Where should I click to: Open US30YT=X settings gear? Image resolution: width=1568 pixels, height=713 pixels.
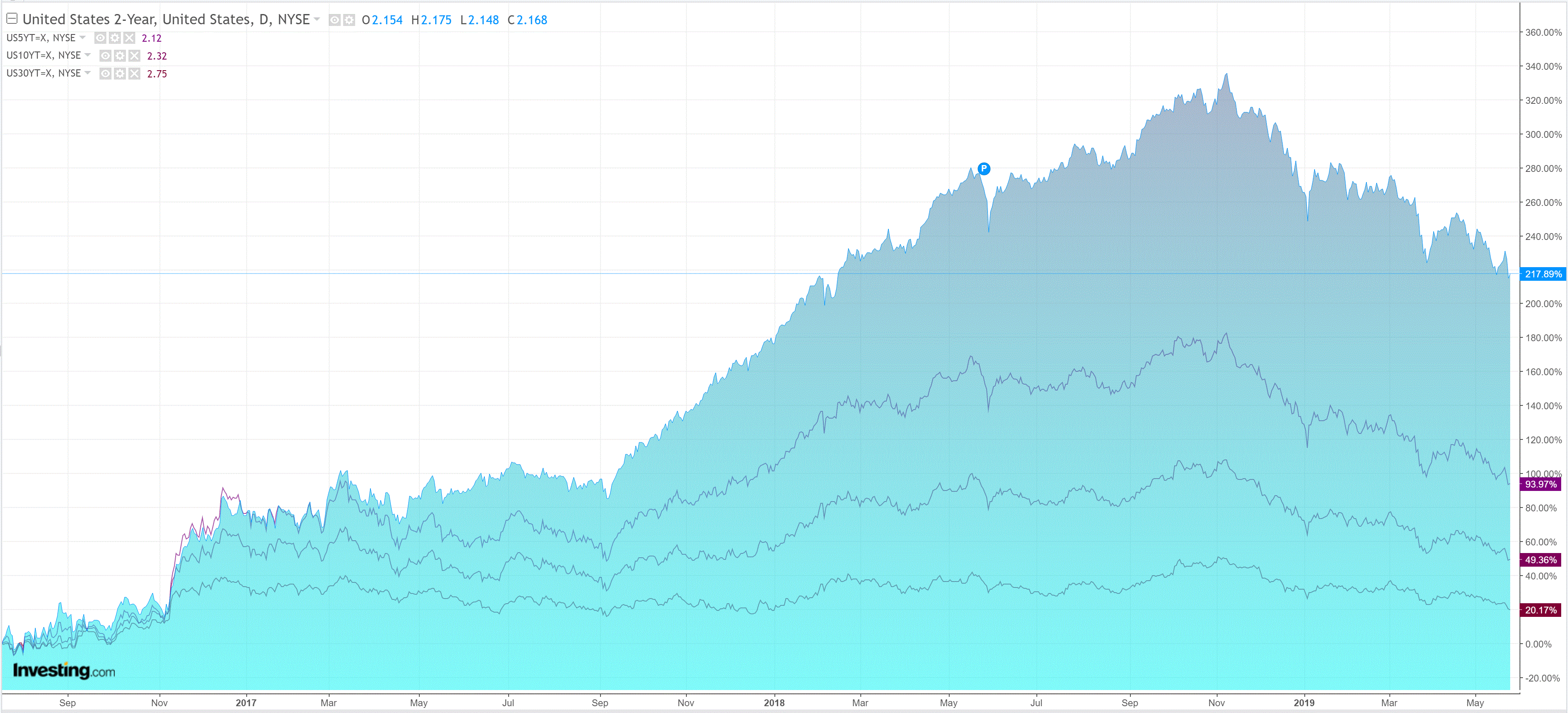point(120,74)
